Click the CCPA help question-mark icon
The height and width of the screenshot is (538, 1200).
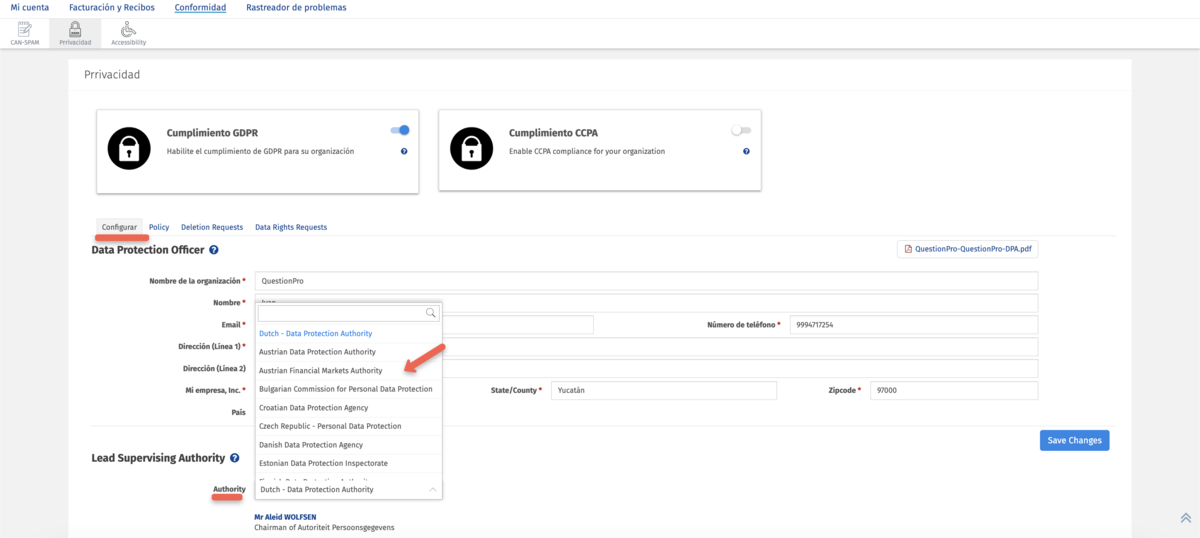[746, 151]
